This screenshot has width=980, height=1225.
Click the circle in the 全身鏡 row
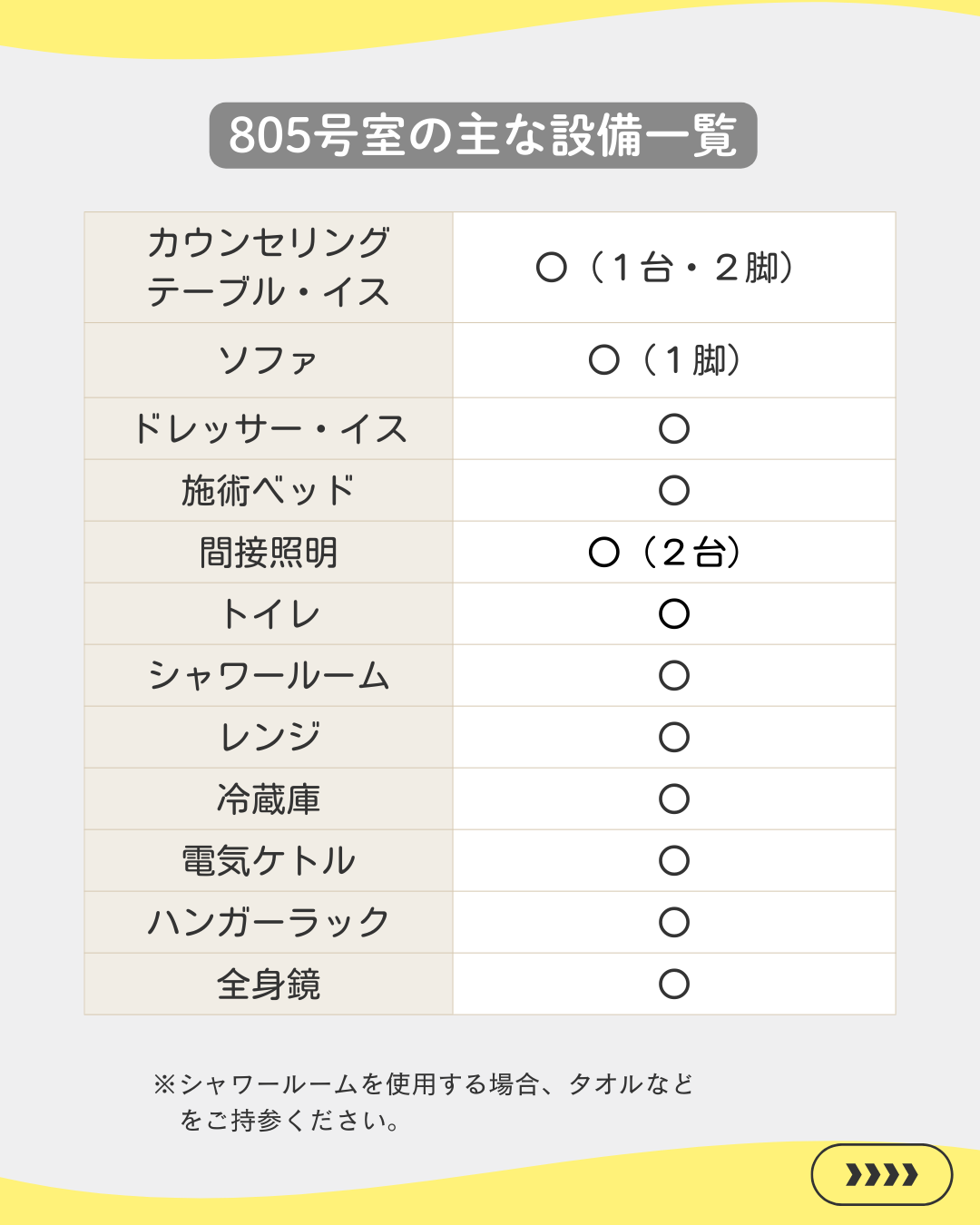(674, 985)
